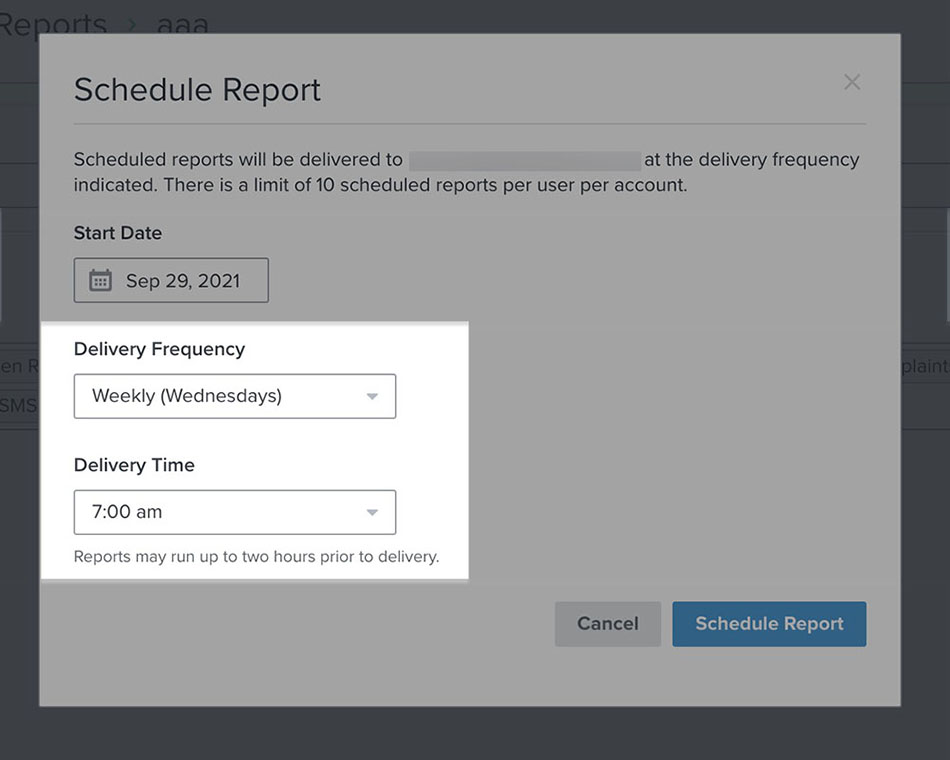This screenshot has height=760, width=950.
Task: Go to Reports in the breadcrumb
Action: (52, 24)
